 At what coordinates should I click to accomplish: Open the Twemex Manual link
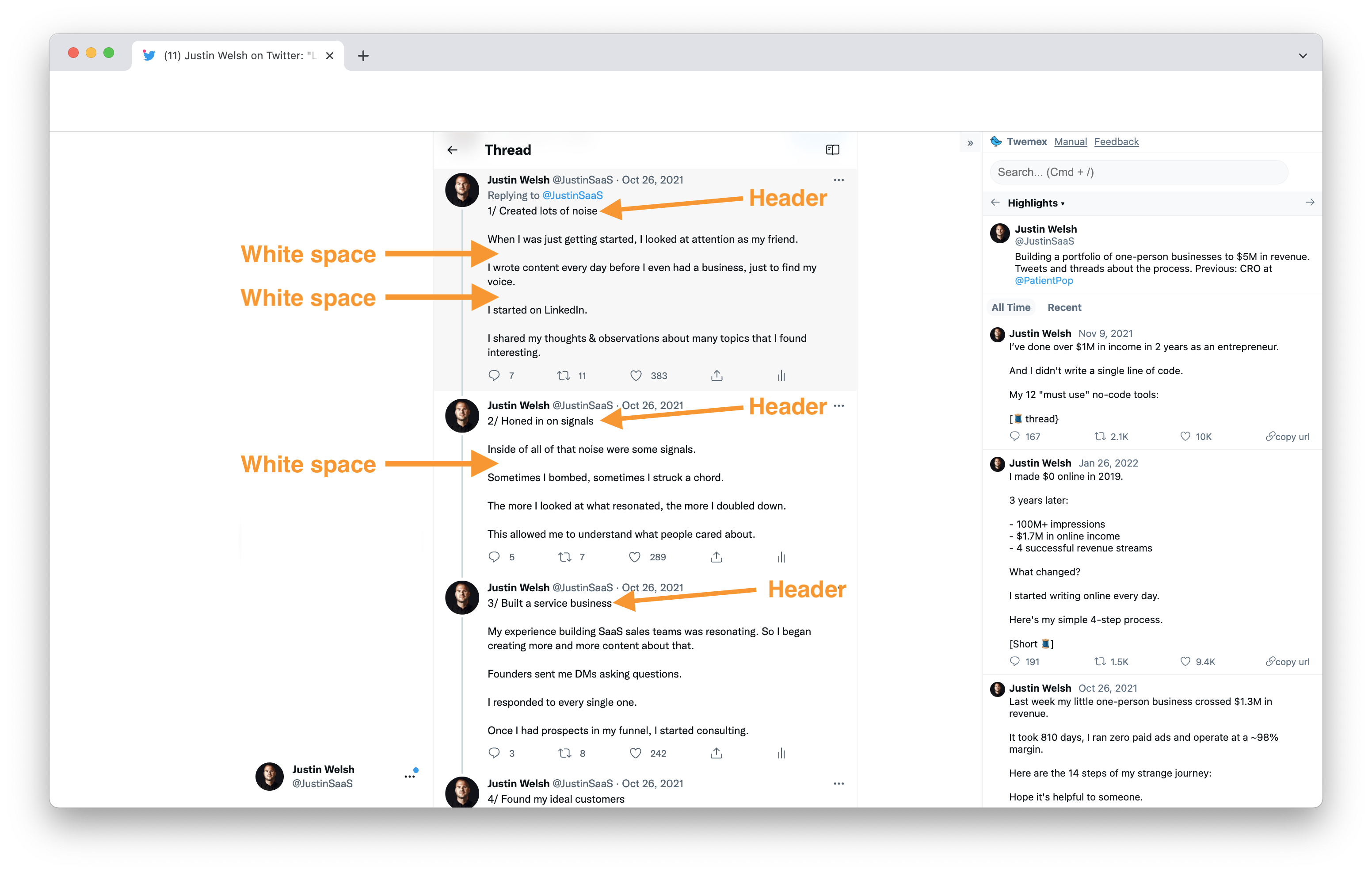click(1070, 142)
